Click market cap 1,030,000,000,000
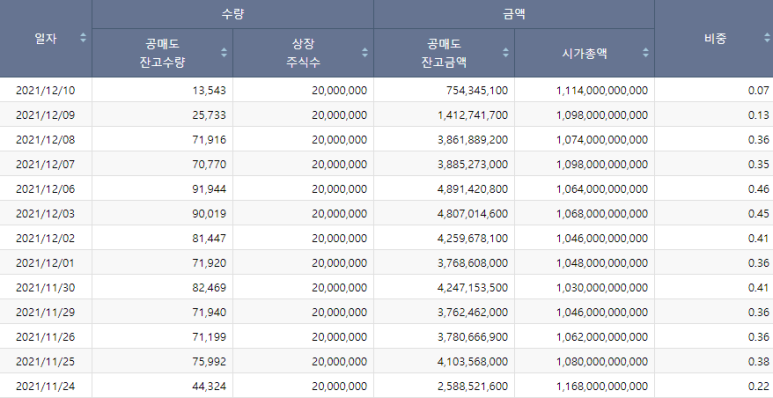The width and height of the screenshot is (773, 398). pos(602,288)
